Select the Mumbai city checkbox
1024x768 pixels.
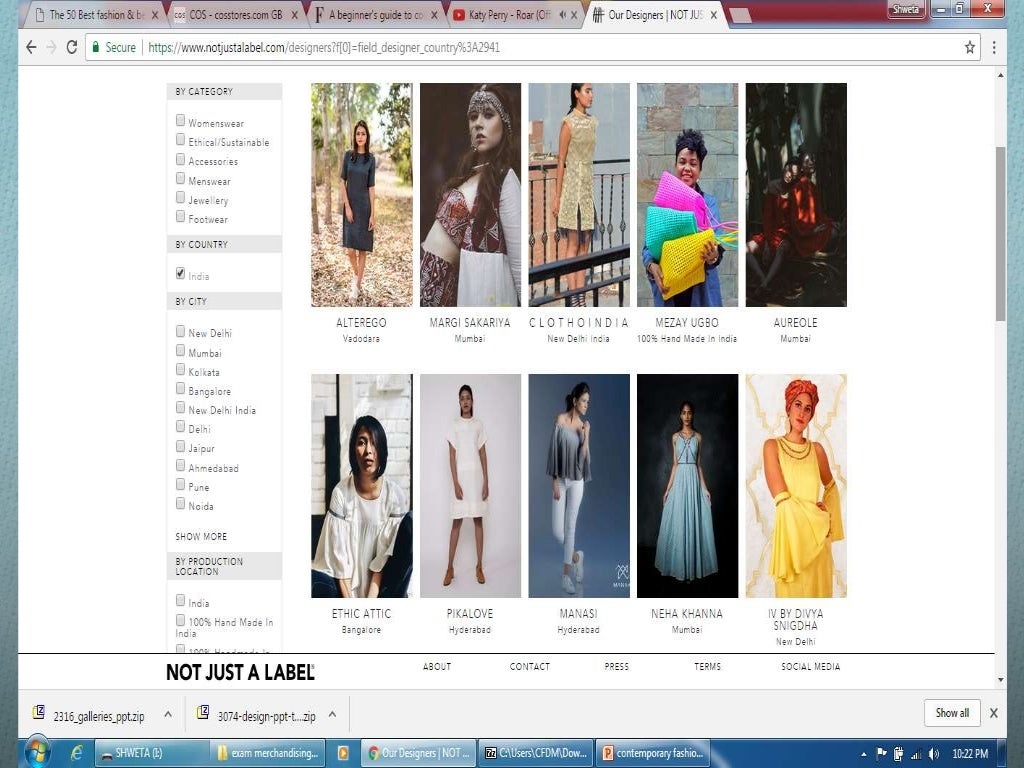coord(180,351)
